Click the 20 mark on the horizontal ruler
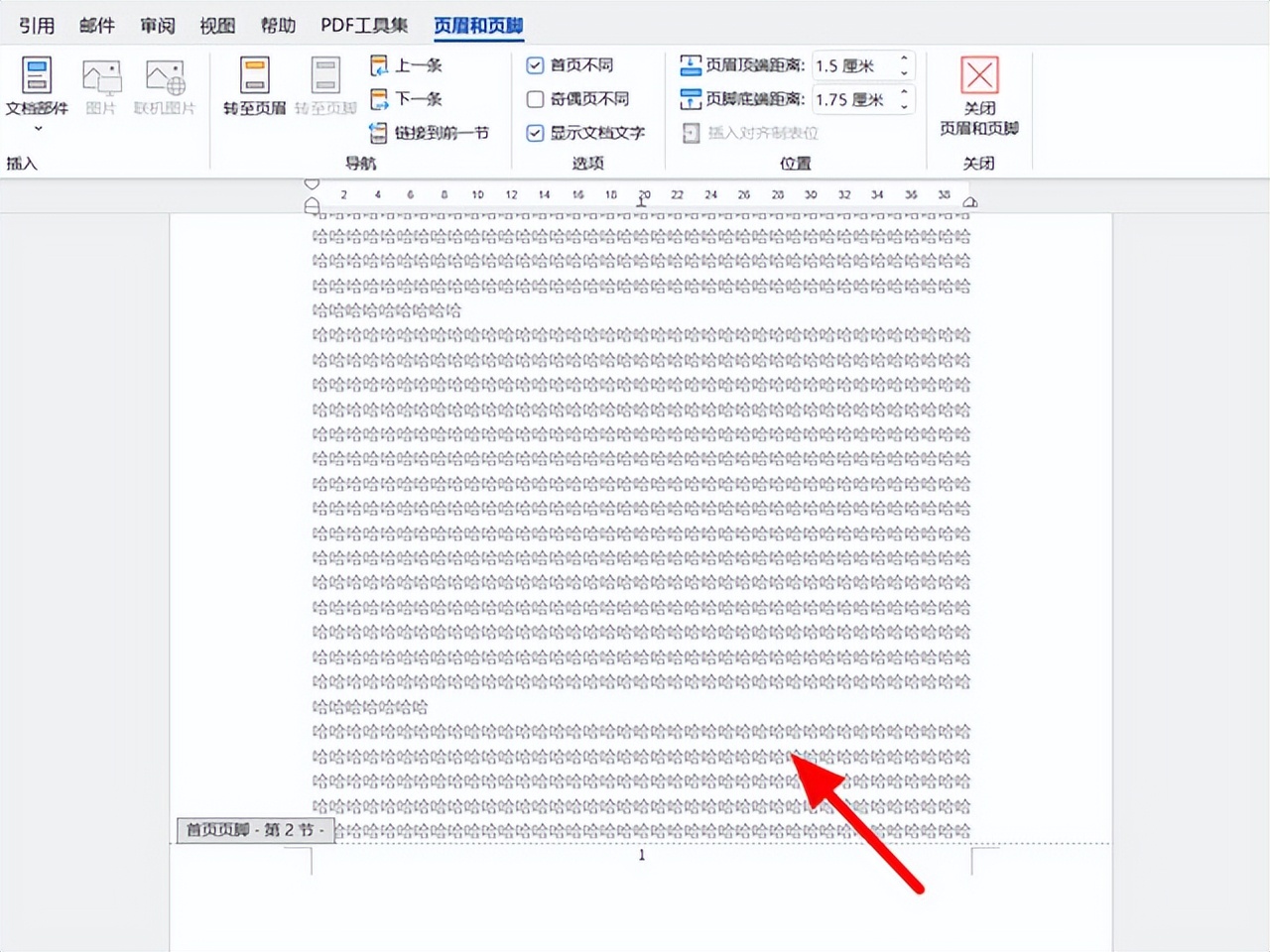 pyautogui.click(x=644, y=194)
